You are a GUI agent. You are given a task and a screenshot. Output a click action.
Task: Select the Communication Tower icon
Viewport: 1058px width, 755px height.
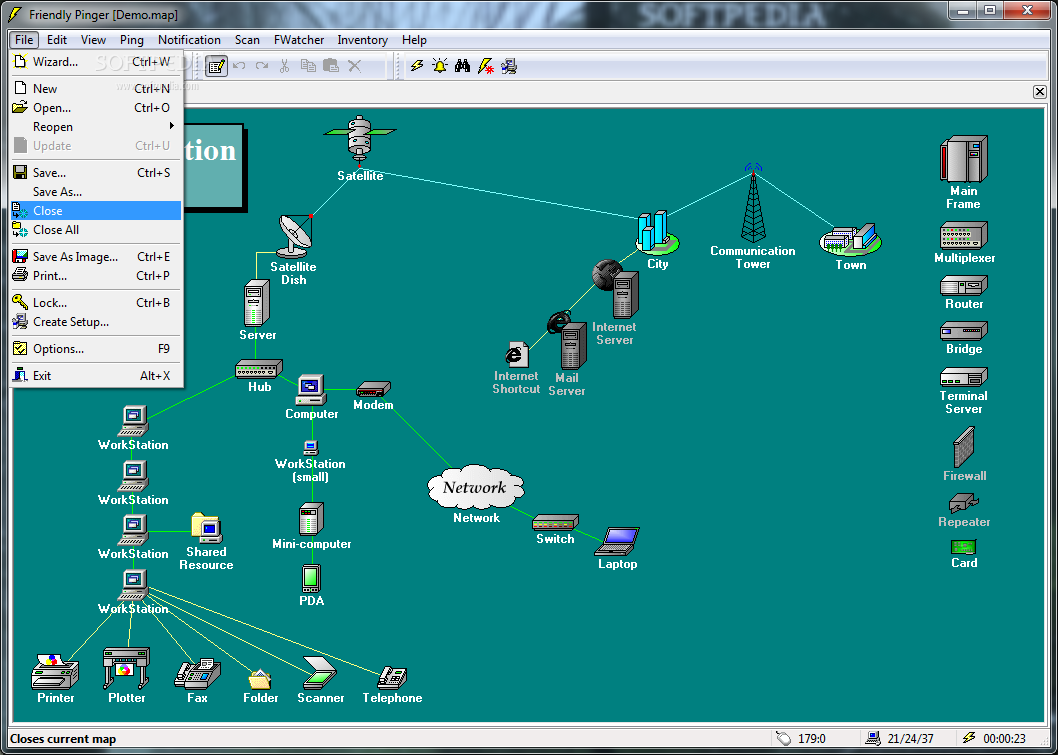click(x=753, y=202)
